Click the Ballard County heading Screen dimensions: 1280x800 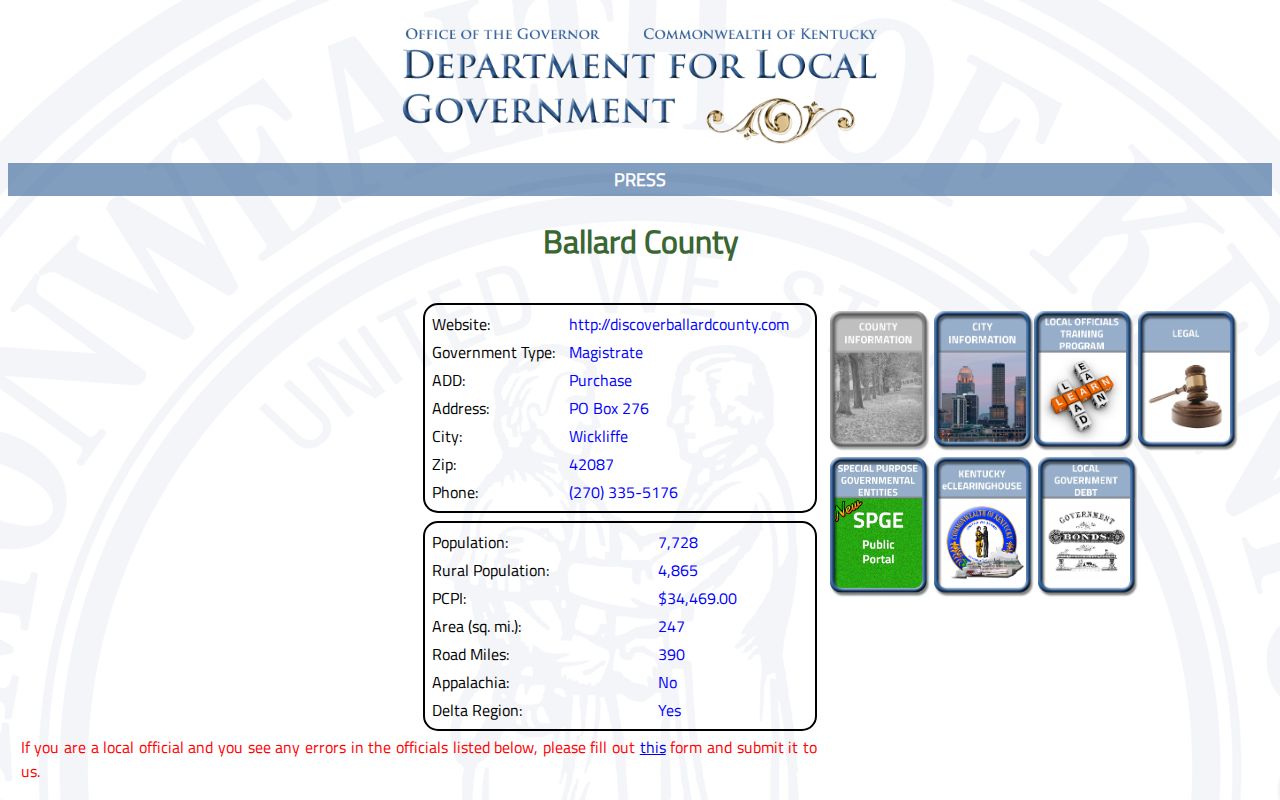tap(640, 242)
